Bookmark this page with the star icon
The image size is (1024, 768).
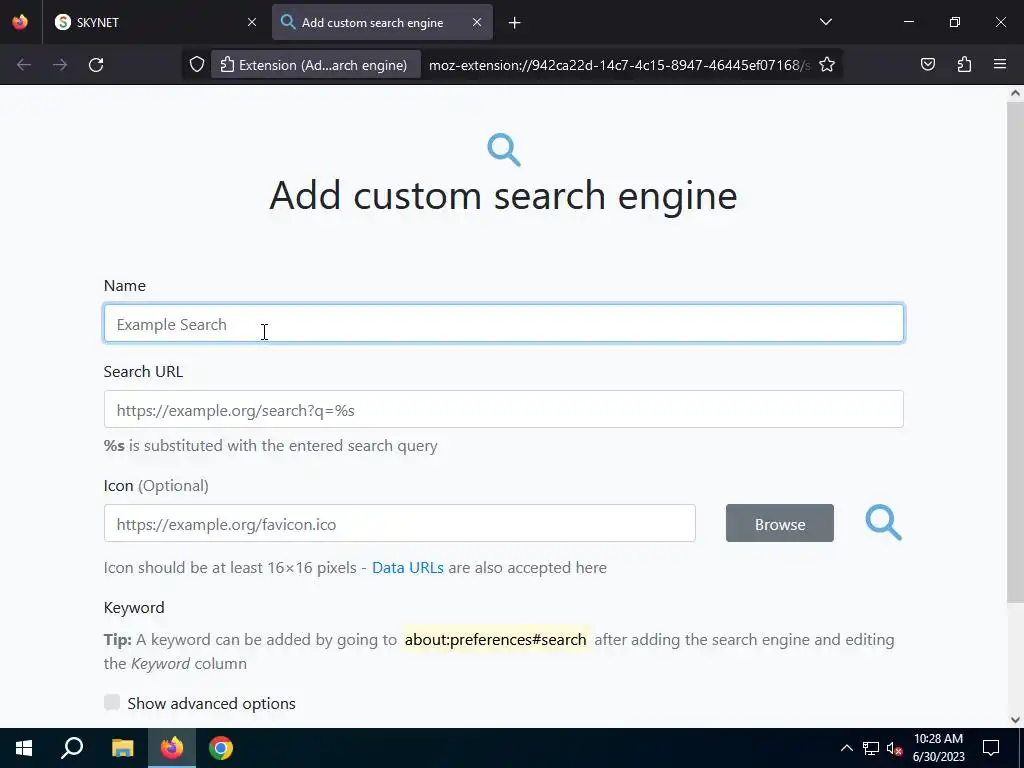(x=827, y=65)
